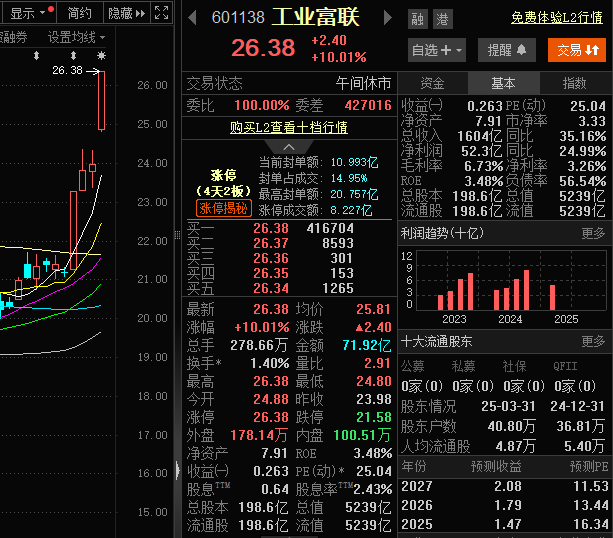Click the 买二 price 26.37 row
This screenshot has height=538, width=613.
coord(289,243)
